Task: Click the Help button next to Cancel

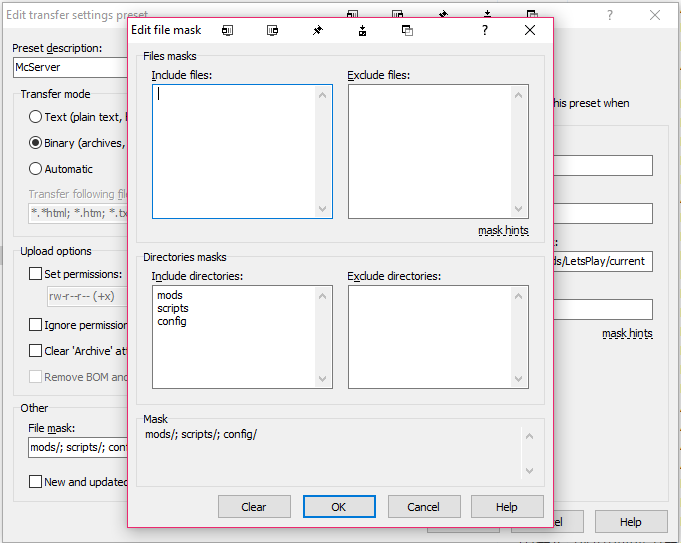Action: click(507, 507)
